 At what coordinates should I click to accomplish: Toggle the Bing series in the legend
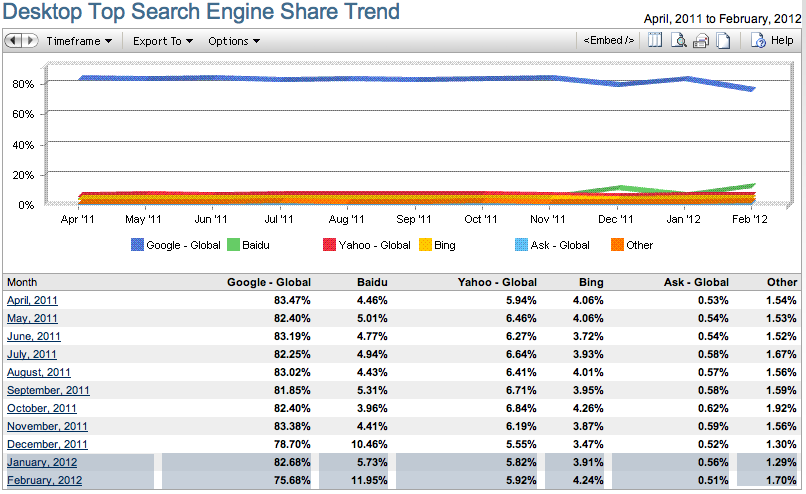click(424, 245)
